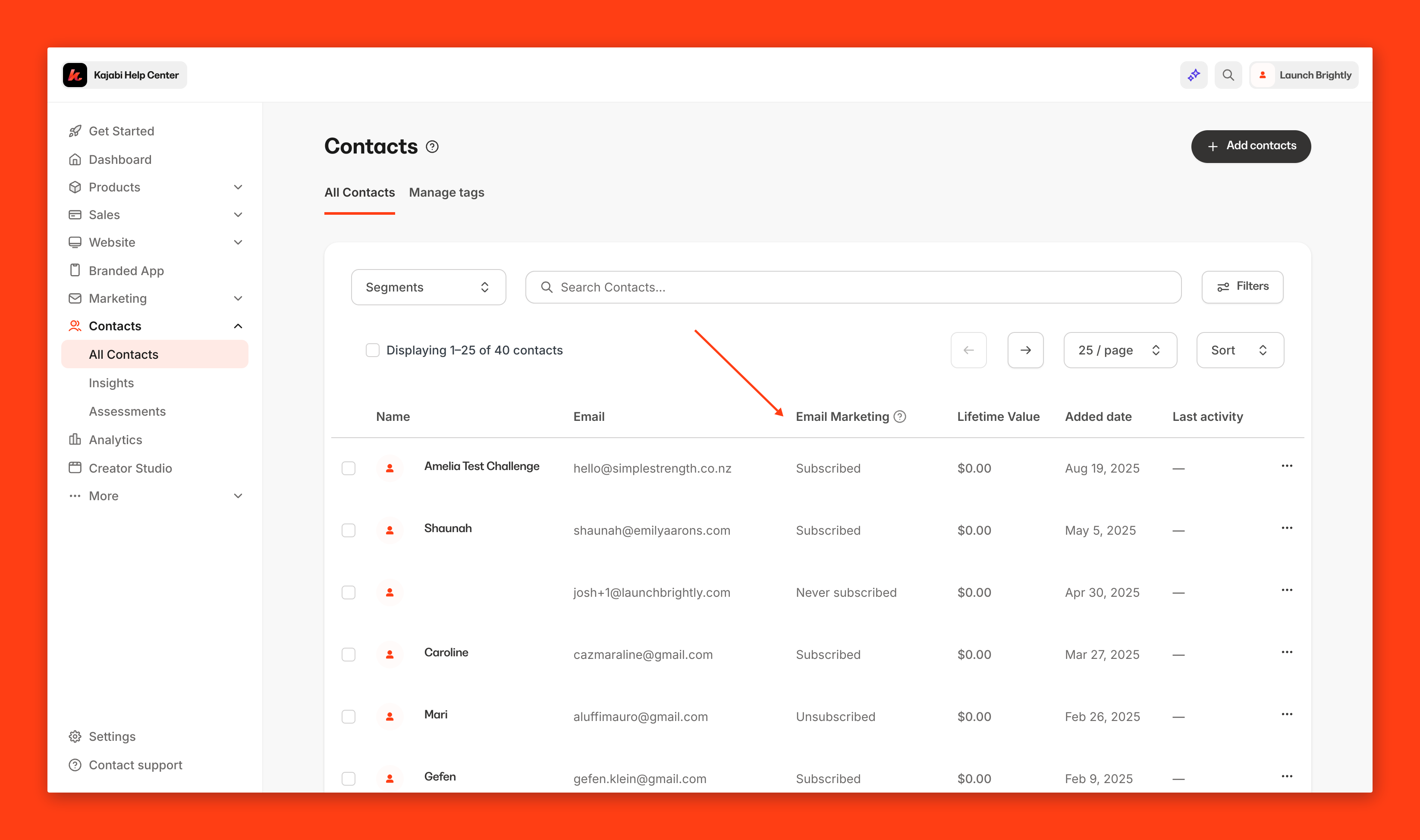Screen dimensions: 1420x840
Task: Open the header search magnifier icon
Action: (1228, 75)
